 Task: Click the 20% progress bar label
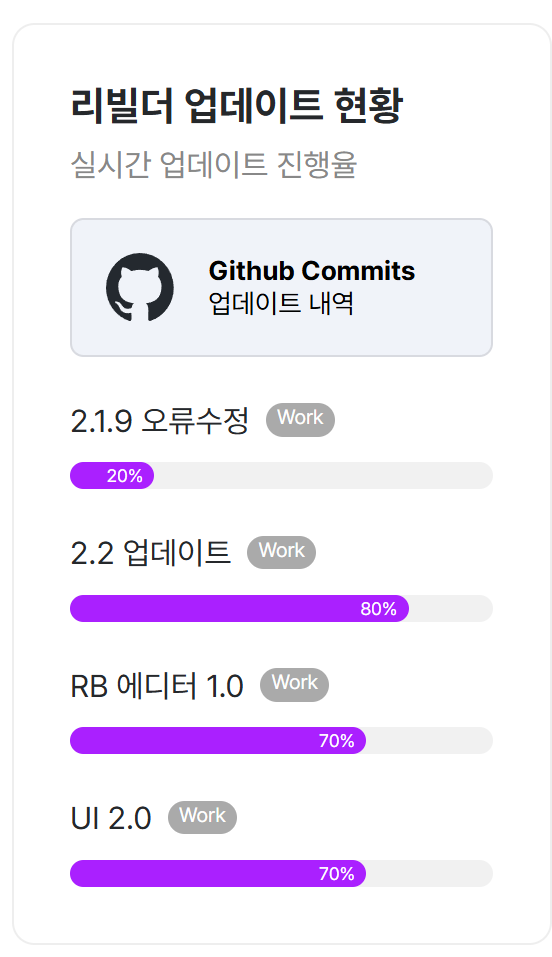point(125,475)
